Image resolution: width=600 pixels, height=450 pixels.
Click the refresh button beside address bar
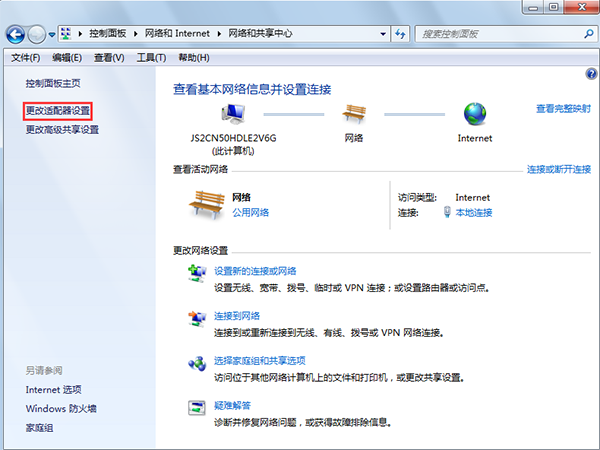(x=400, y=34)
